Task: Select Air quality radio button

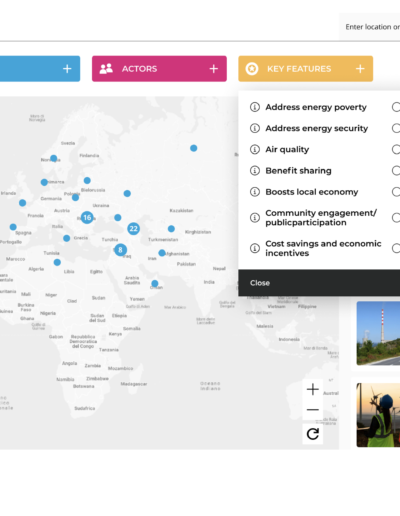Action: tap(396, 149)
